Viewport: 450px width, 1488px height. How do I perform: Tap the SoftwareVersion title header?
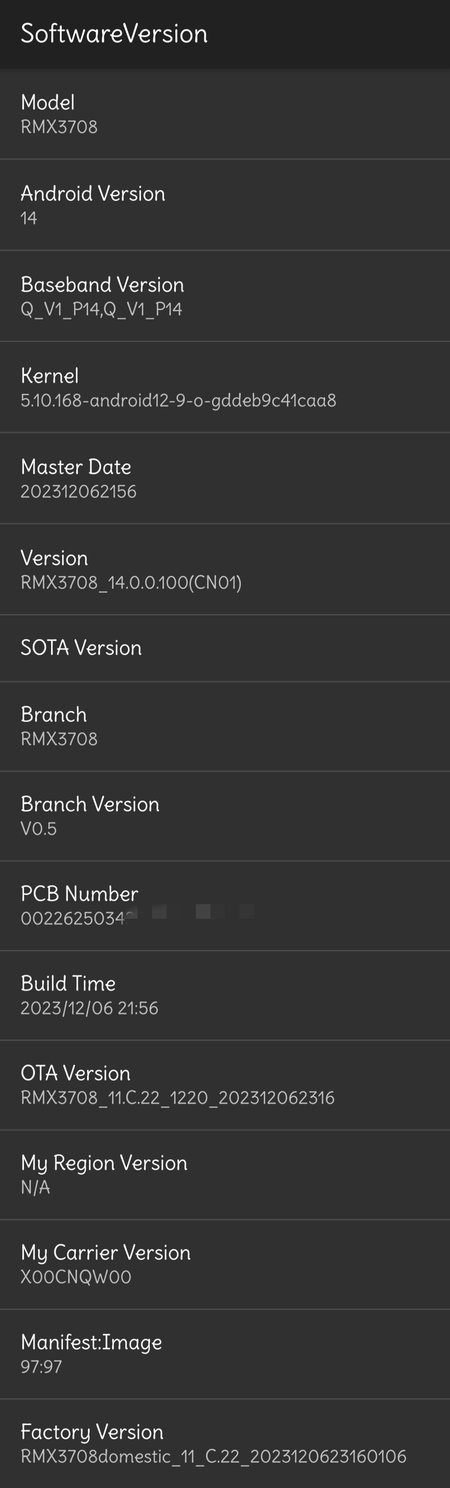click(114, 33)
